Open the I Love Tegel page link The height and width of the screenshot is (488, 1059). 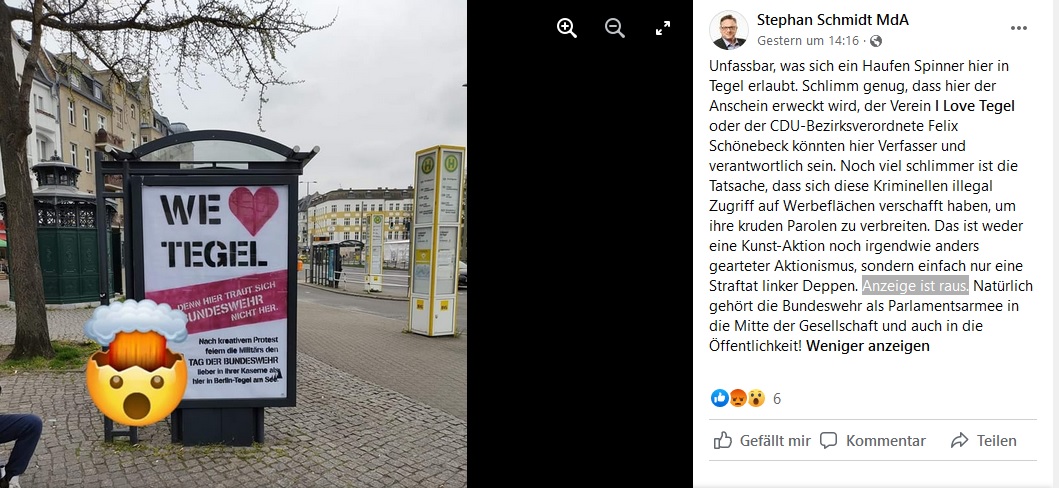pyautogui.click(x=975, y=106)
